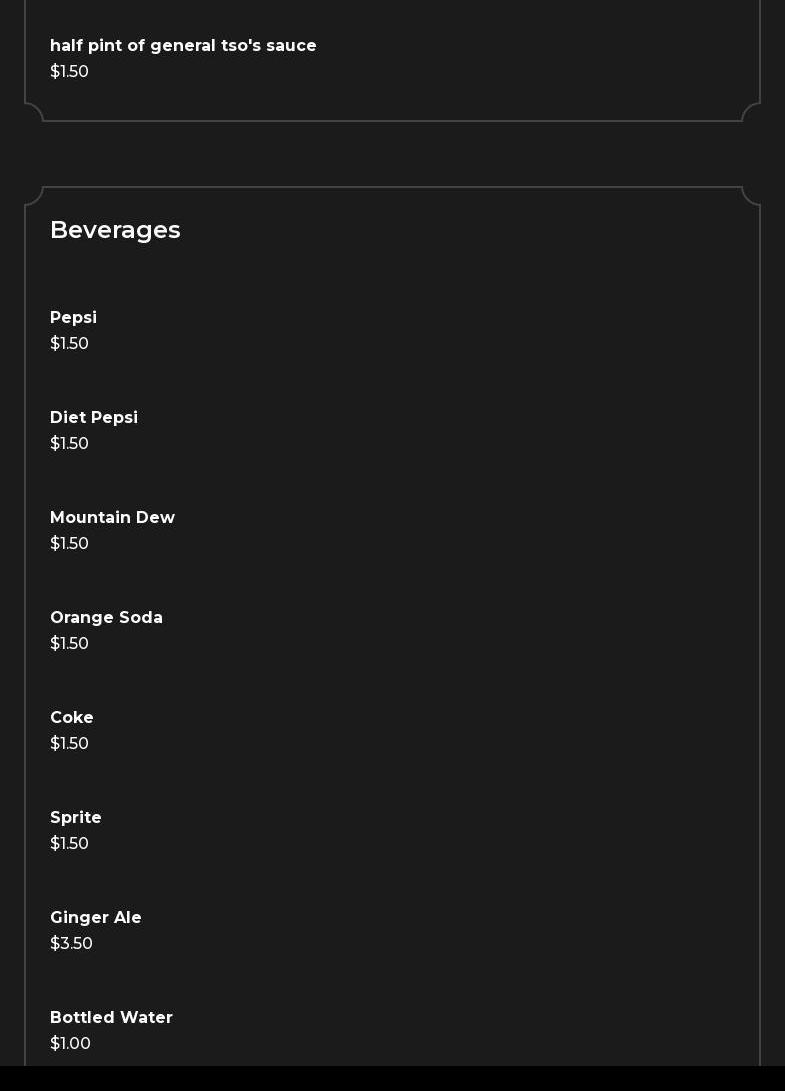Image resolution: width=785 pixels, height=1091 pixels.
Task: Click the $1.00 price under Bottled Water
Action: (x=70, y=1044)
